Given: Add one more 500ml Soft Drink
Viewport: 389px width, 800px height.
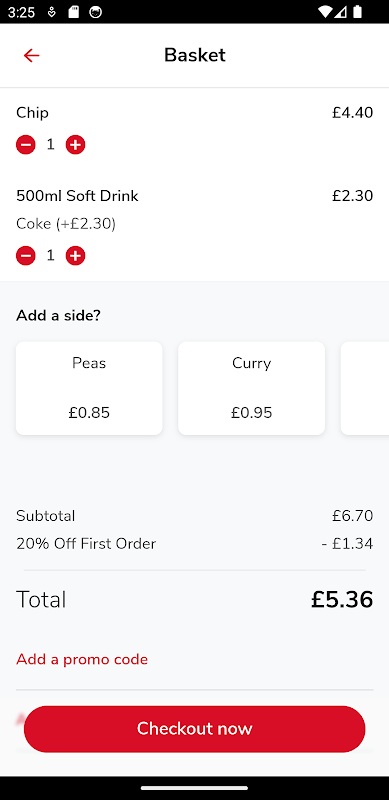Looking at the screenshot, I should pos(75,256).
